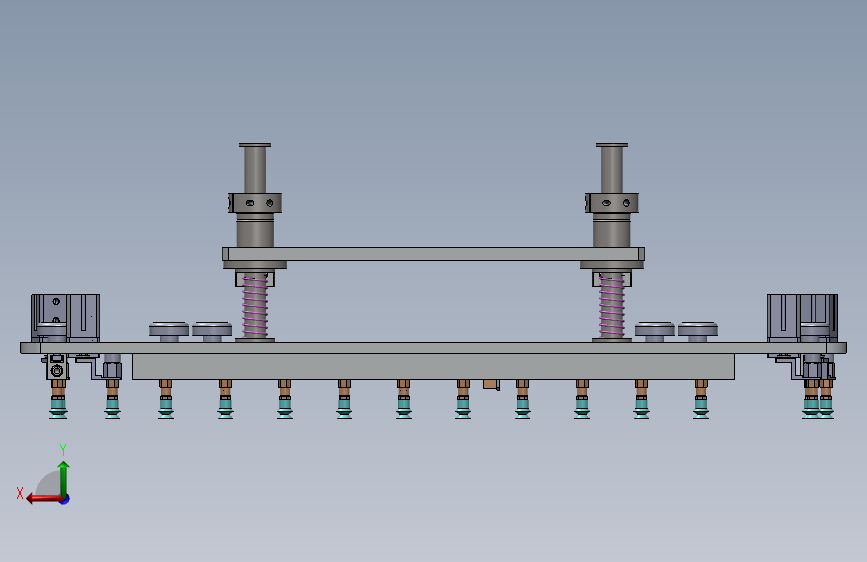Select the wide gray block under the base plate

(x=434, y=367)
